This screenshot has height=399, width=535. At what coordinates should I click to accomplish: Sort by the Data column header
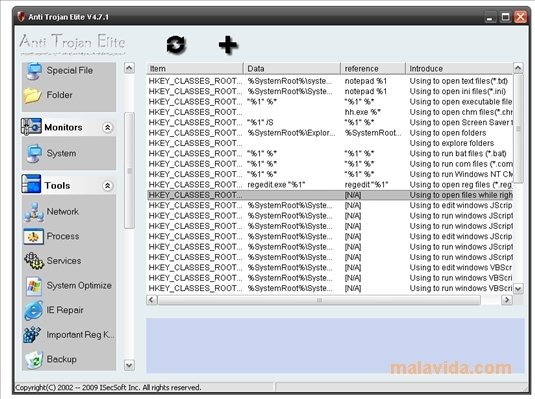pos(292,69)
